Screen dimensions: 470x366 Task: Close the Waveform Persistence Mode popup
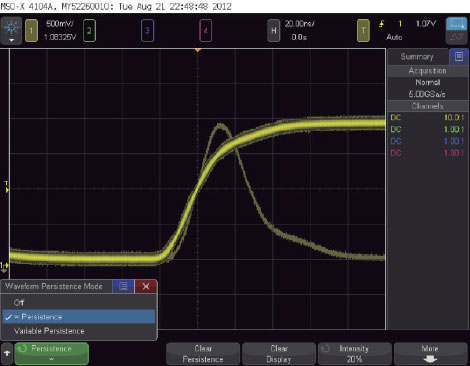146,286
